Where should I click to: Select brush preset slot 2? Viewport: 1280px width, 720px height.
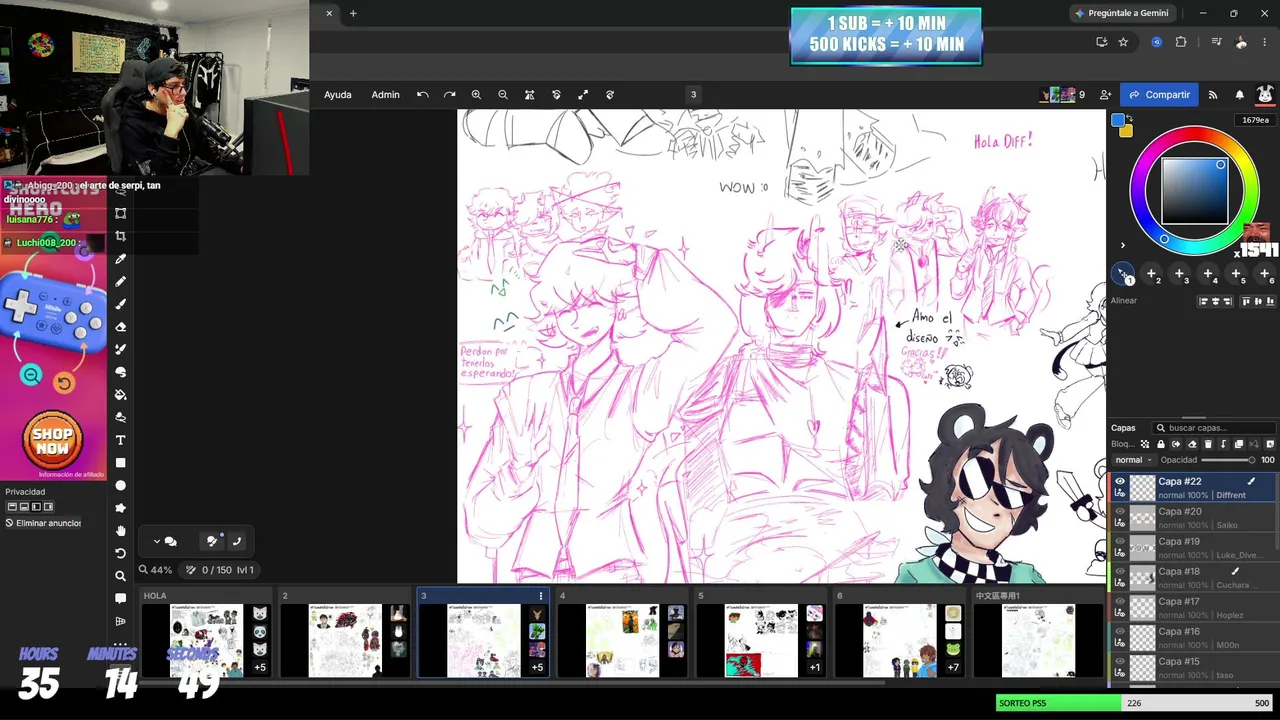point(1152,274)
